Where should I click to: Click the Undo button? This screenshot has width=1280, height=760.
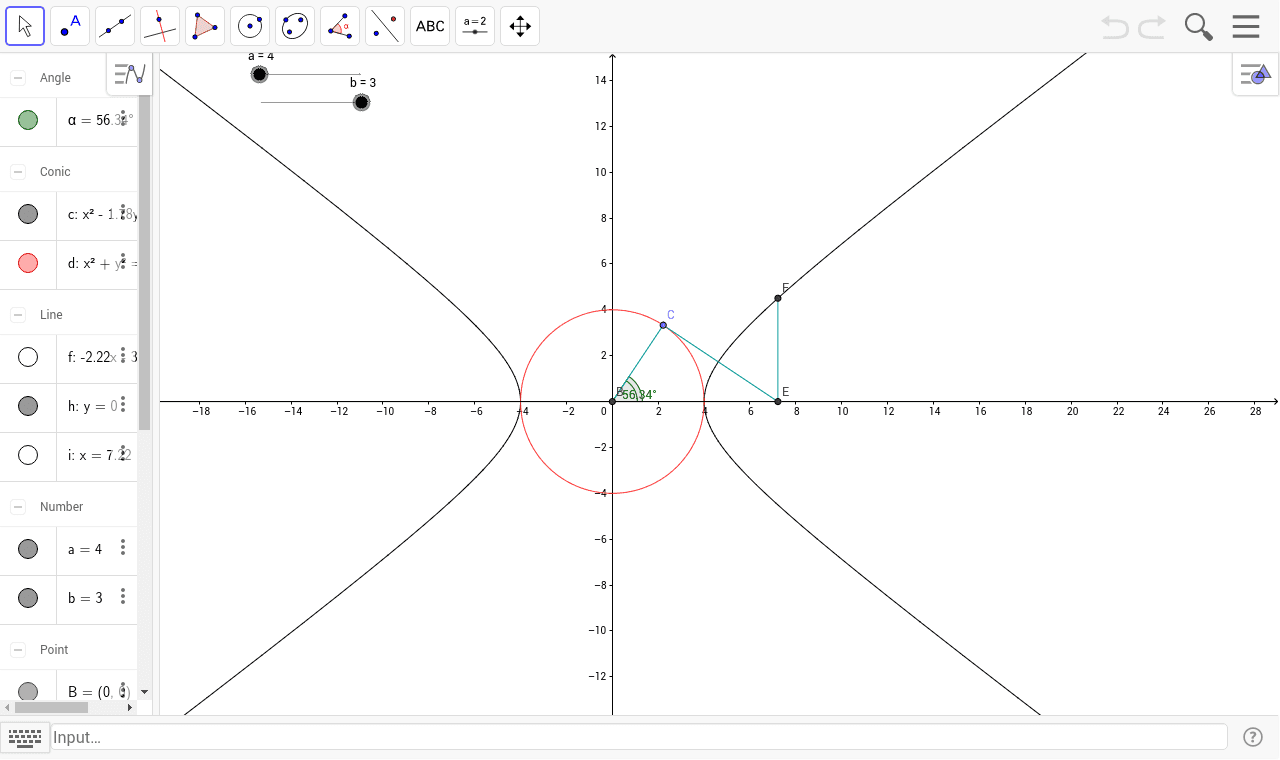[x=1113, y=27]
